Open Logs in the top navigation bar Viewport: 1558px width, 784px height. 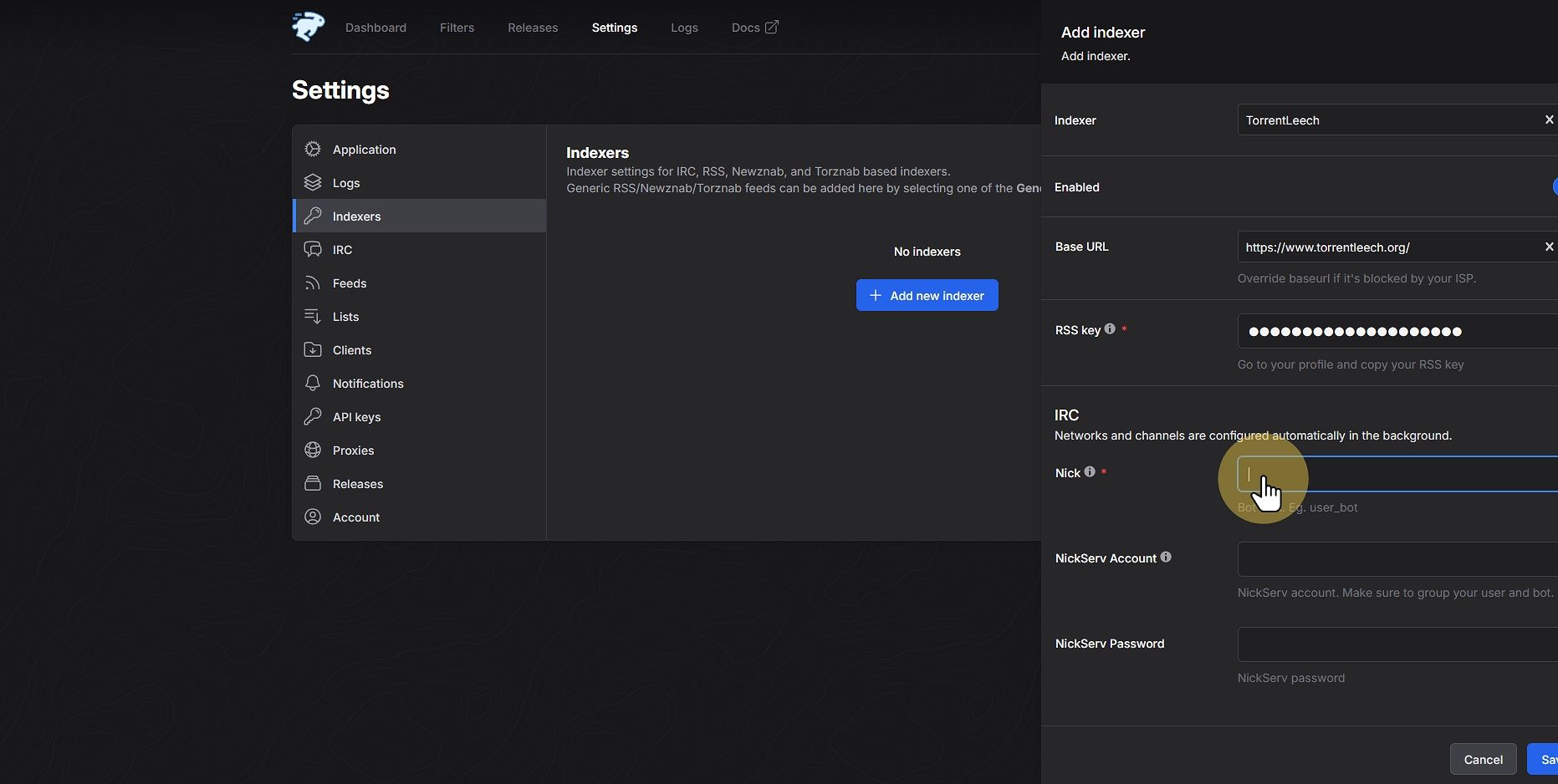click(684, 28)
